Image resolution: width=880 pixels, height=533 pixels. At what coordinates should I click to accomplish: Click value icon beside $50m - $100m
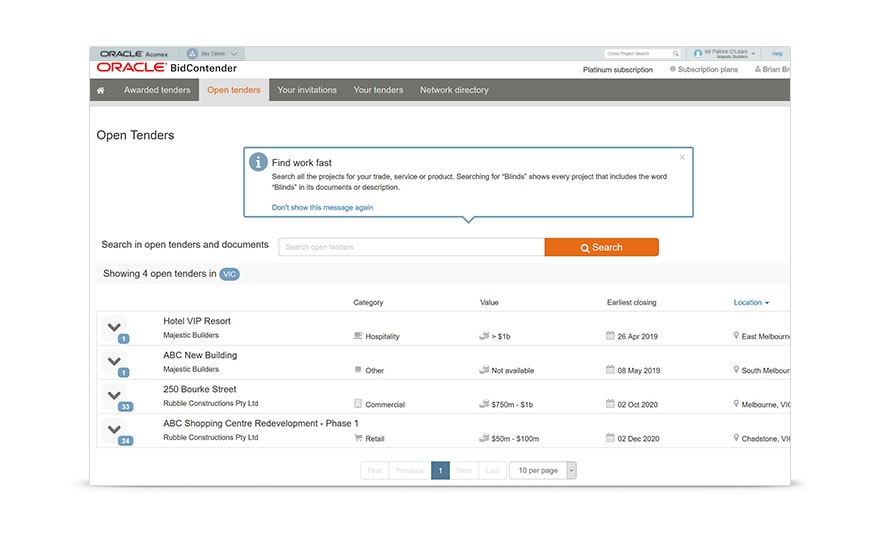click(x=484, y=438)
